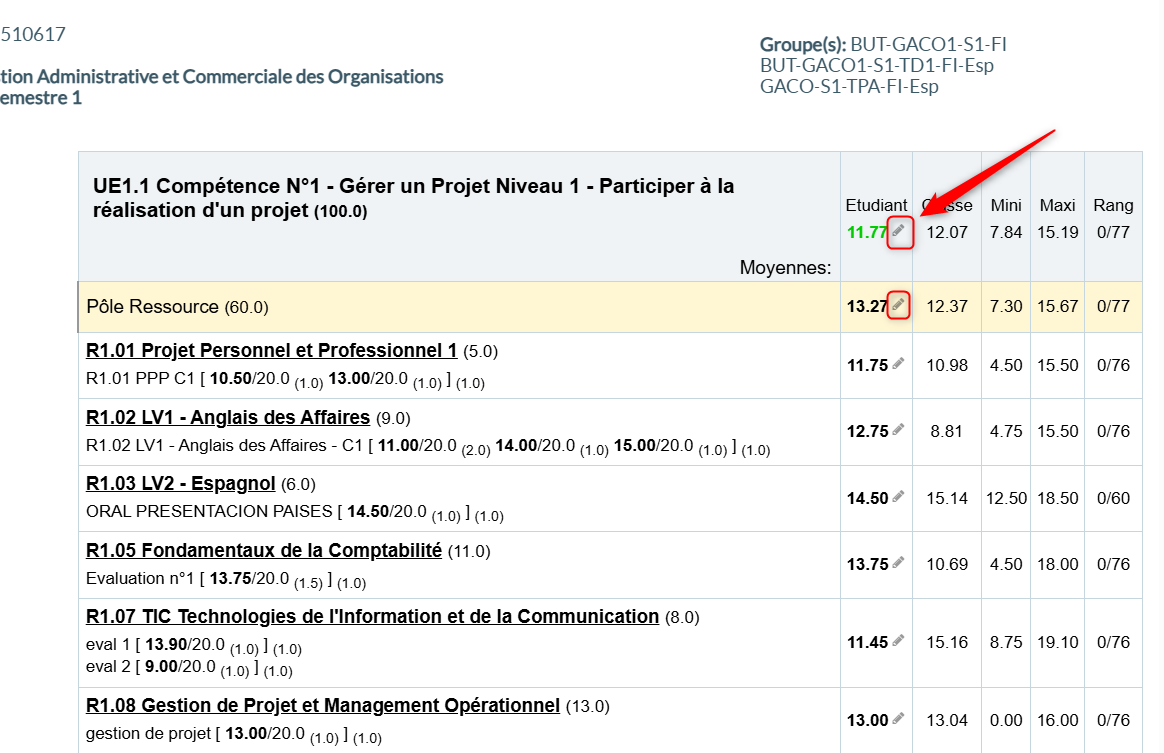Screen dimensions: 1164x753
Task: Click the BUT-GACO1-S1-TD1-FI-Esp group name
Action: pyautogui.click(x=877, y=65)
